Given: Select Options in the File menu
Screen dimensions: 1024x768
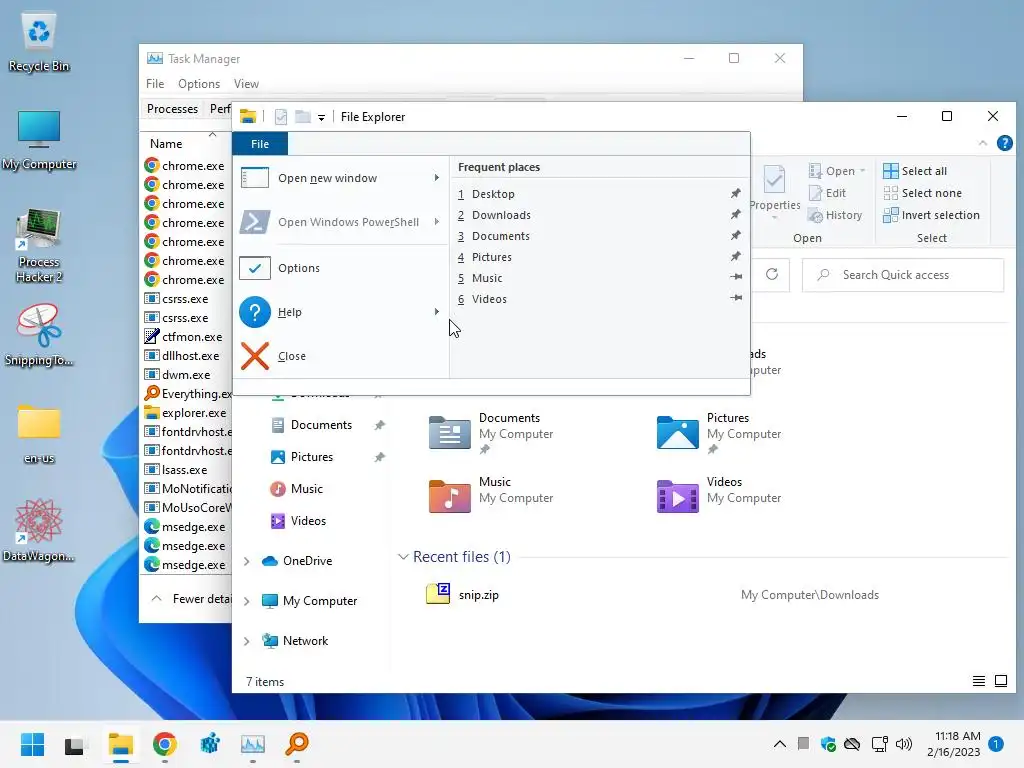Looking at the screenshot, I should tap(340, 268).
